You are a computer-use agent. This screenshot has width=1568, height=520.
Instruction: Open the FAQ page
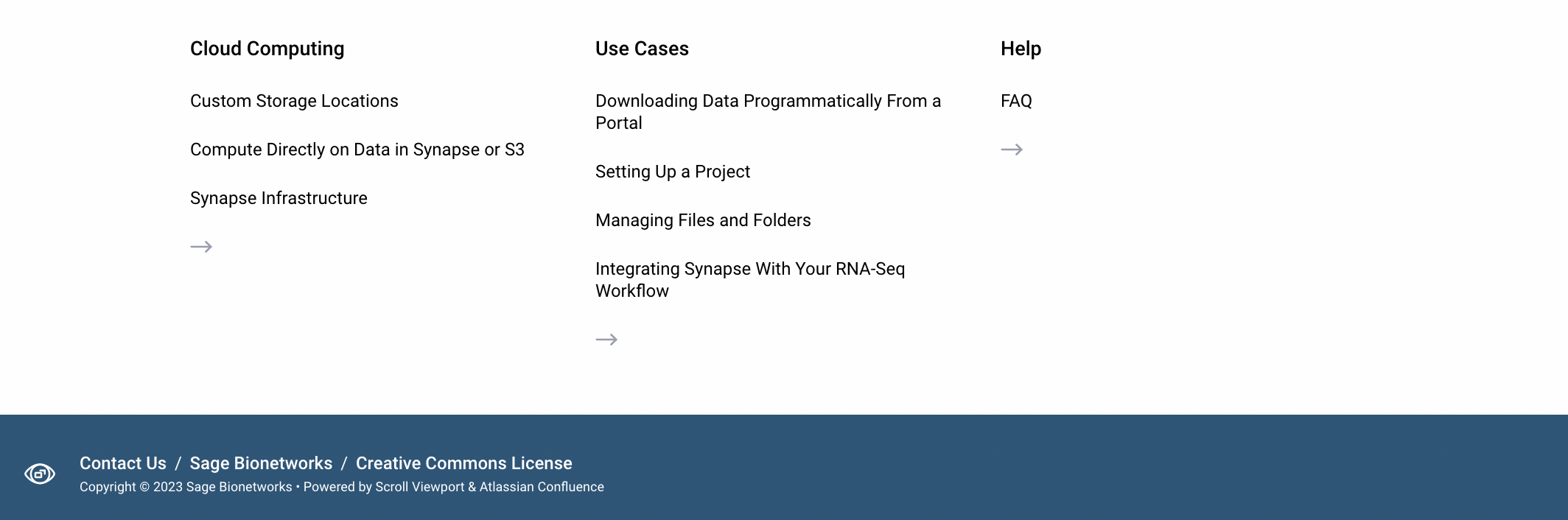pos(1016,101)
